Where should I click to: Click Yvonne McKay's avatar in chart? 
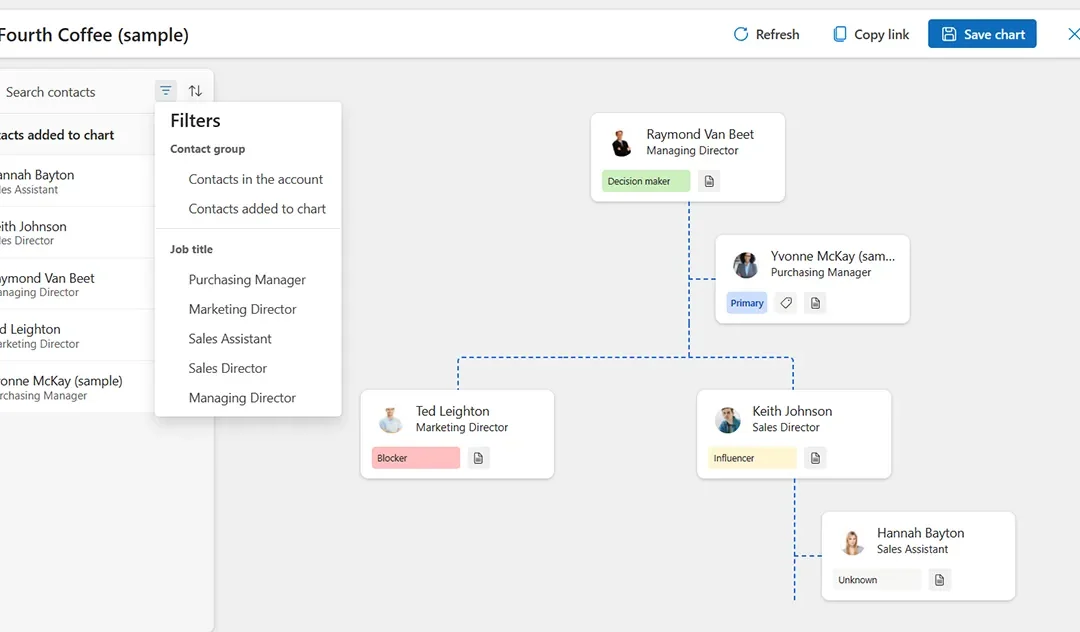pos(745,265)
